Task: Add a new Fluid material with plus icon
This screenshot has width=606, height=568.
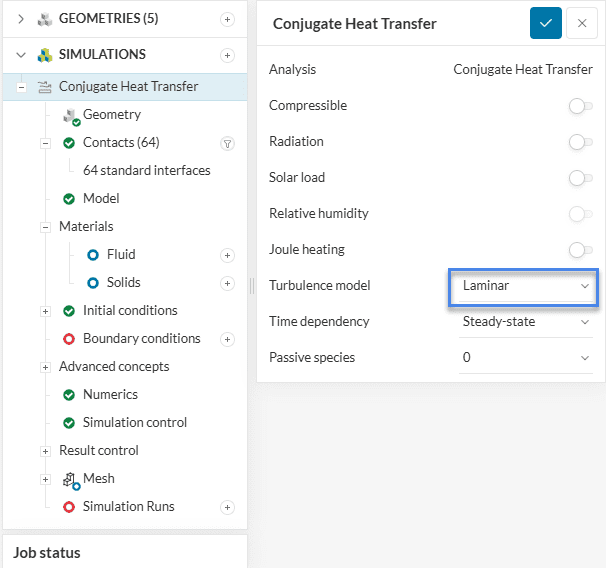Action: click(x=227, y=255)
